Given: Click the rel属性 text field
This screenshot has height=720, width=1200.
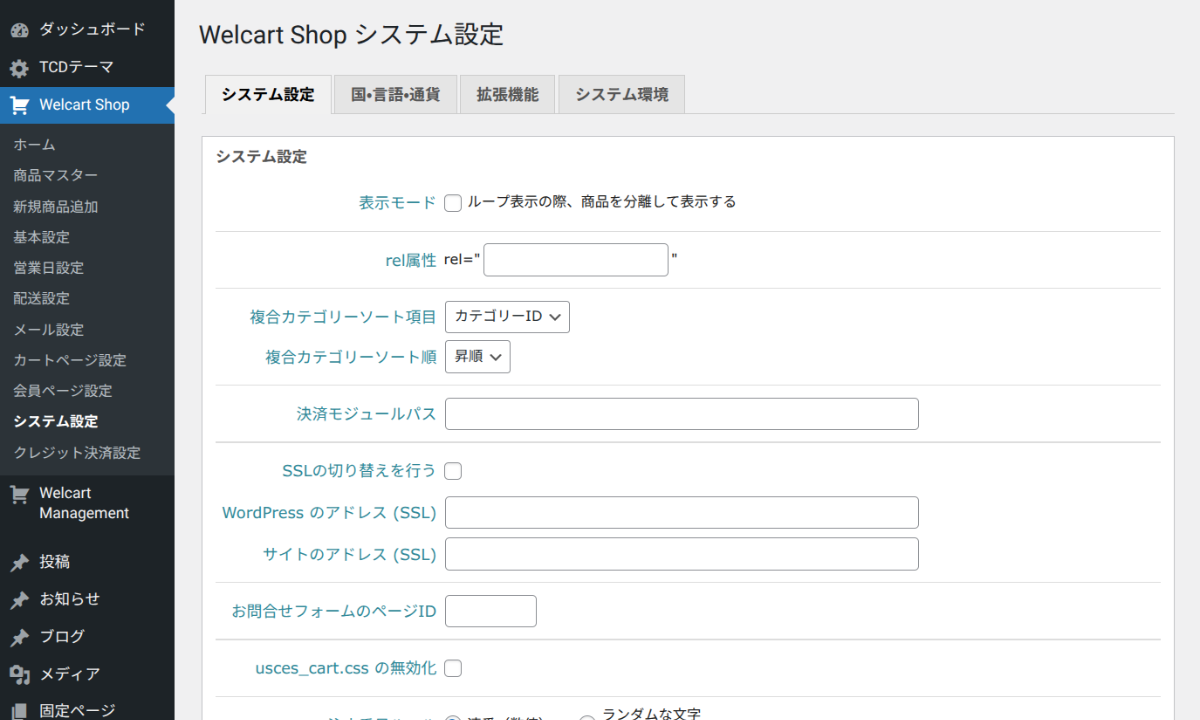Looking at the screenshot, I should pos(575,260).
